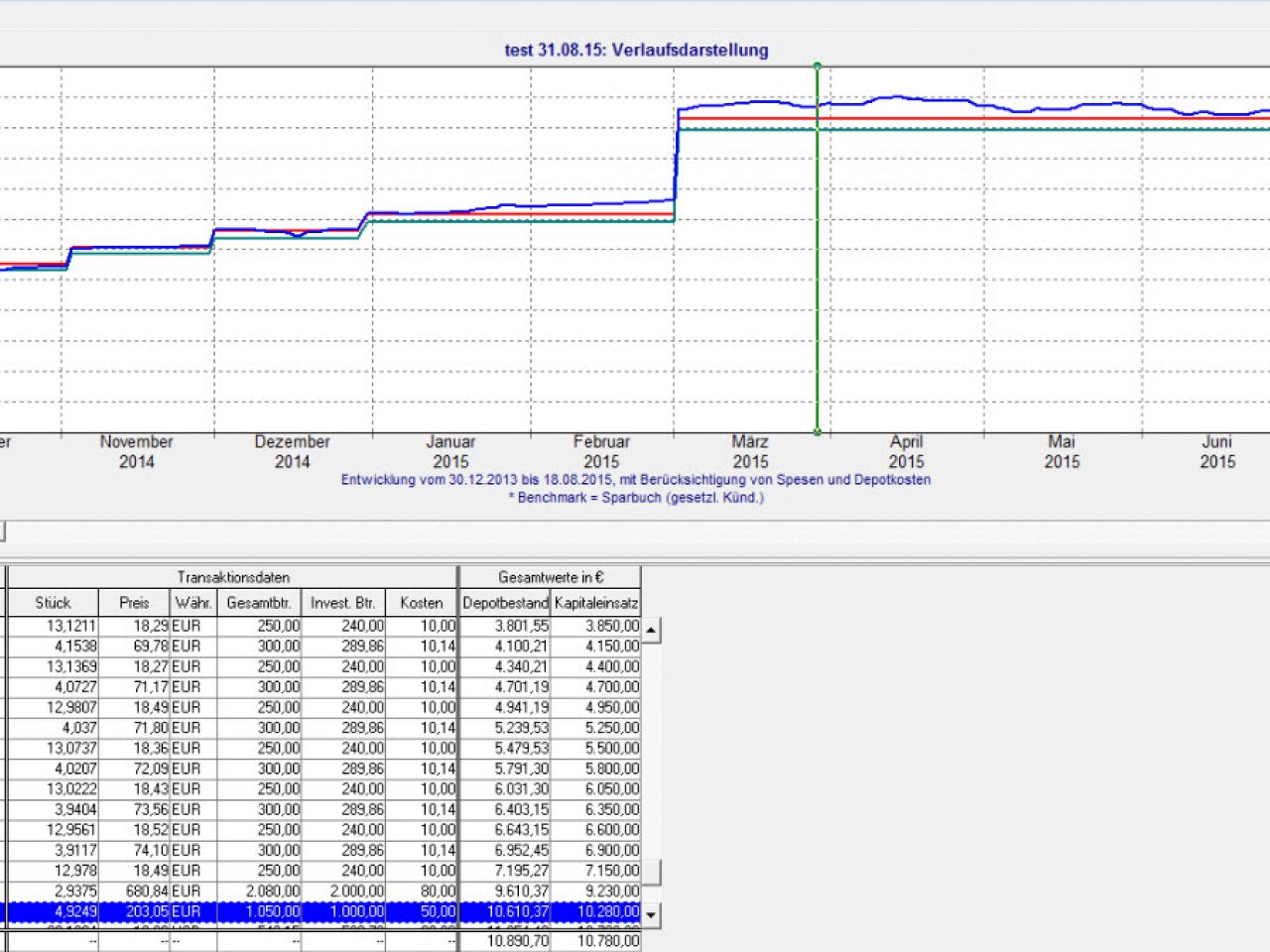Click the Kapitaleinsatz column header
Screen dimensions: 1270x952
tap(596, 603)
